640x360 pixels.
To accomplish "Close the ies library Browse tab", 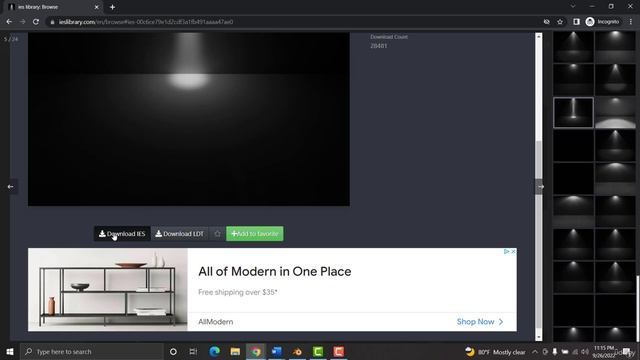I will (97, 7).
